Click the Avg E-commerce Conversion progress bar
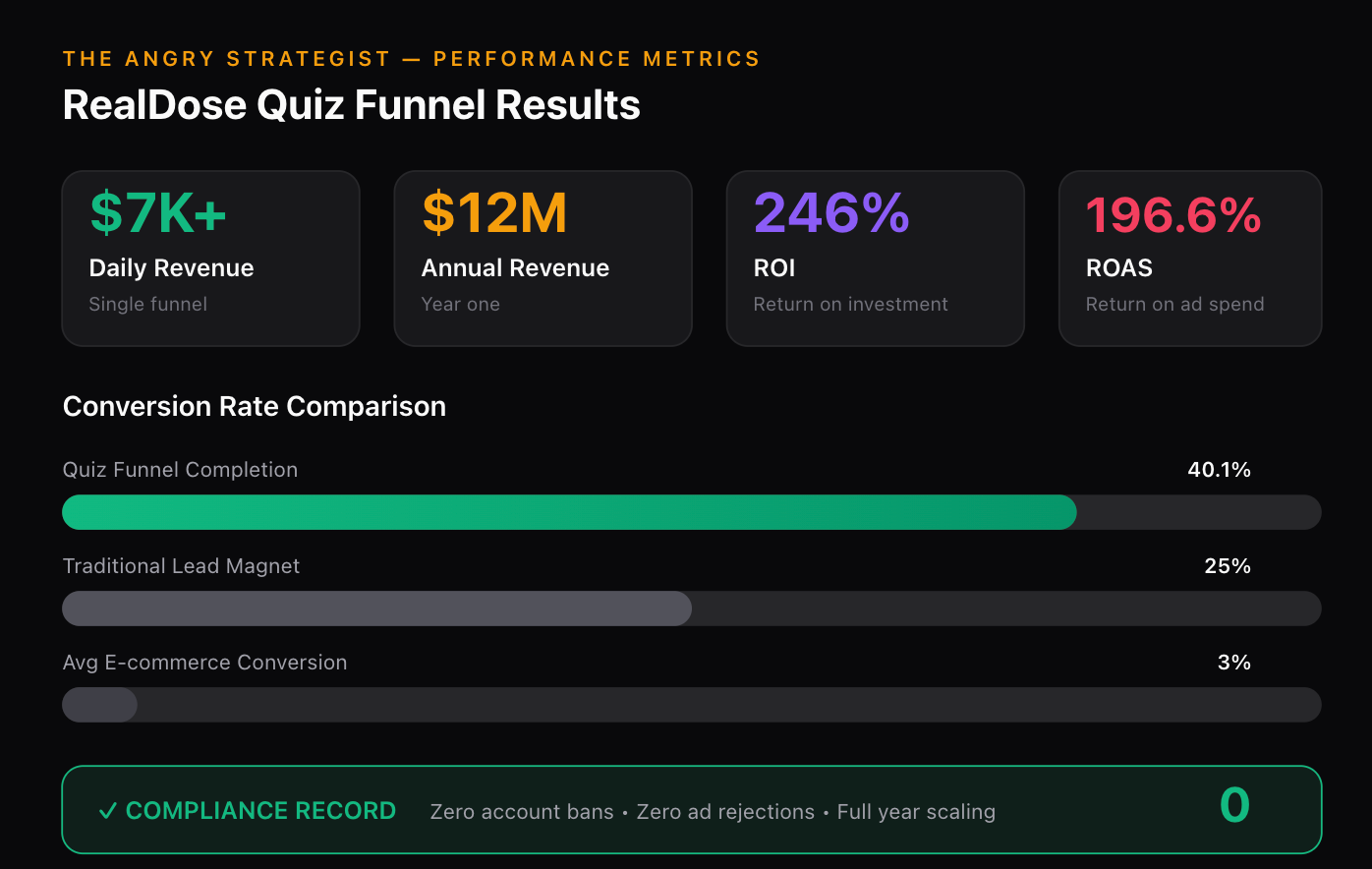This screenshot has height=869, width=1372. pos(692,705)
